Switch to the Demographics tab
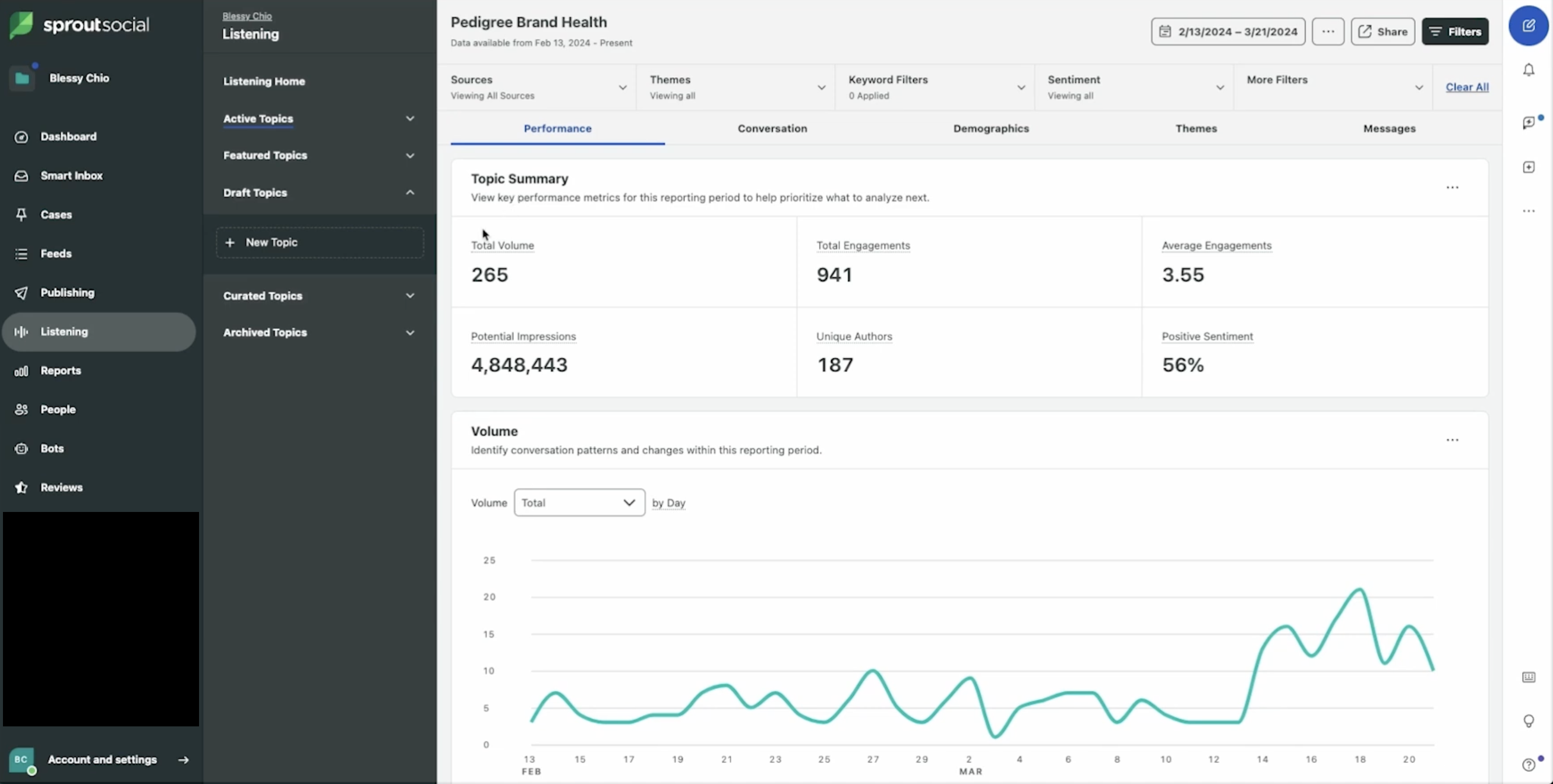The height and width of the screenshot is (784, 1553). pos(991,128)
